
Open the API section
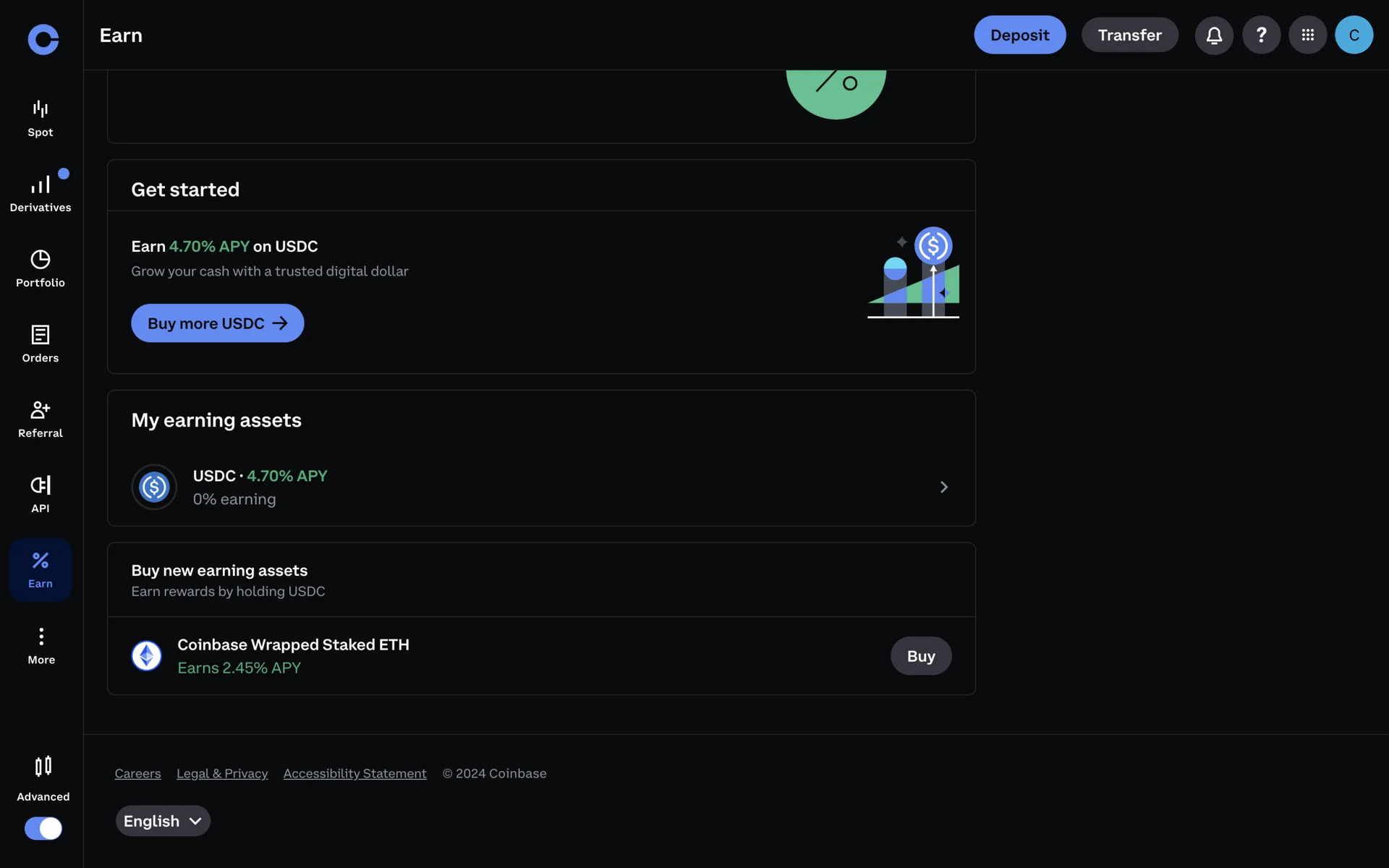click(x=41, y=494)
